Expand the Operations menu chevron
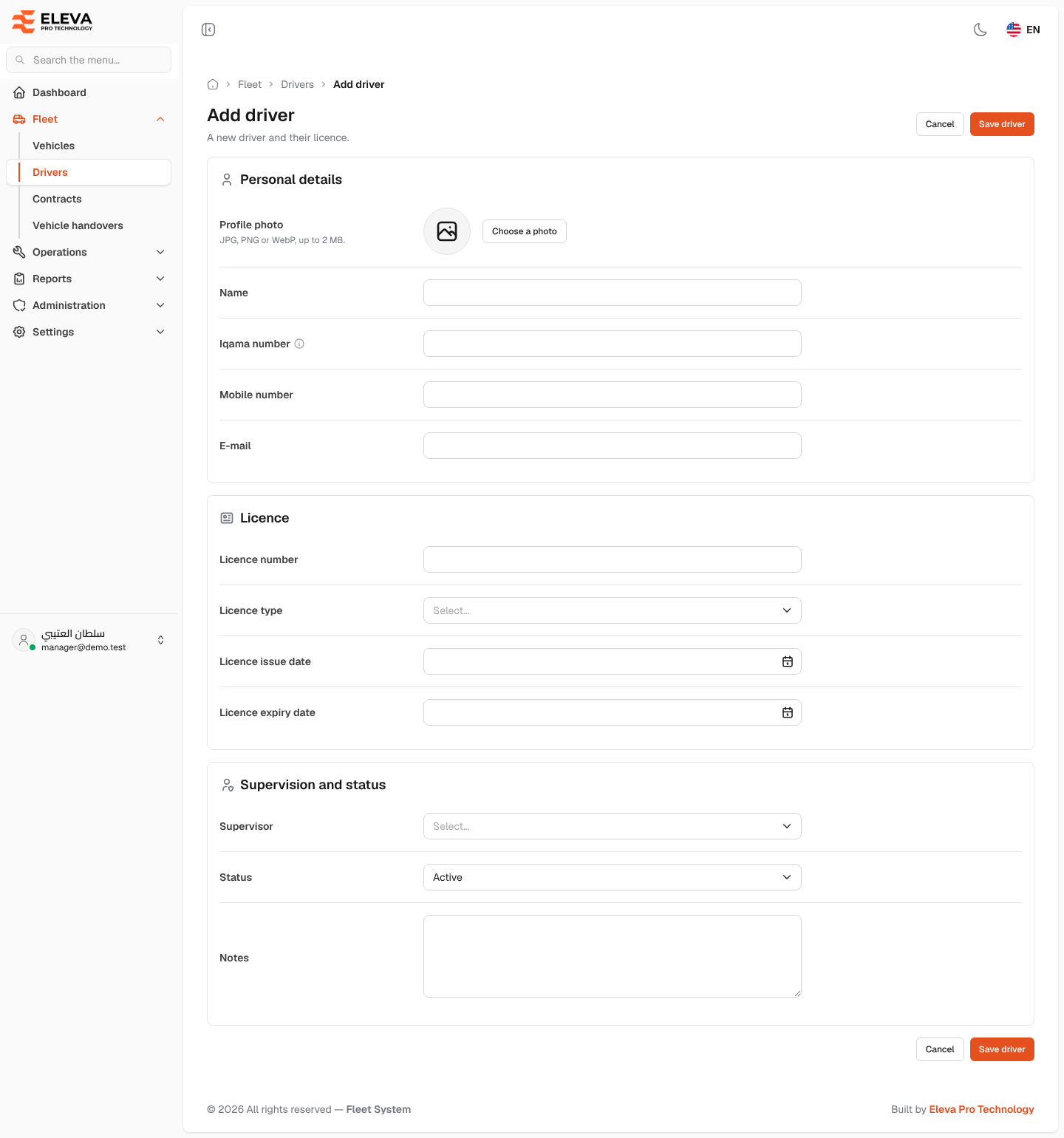 (x=160, y=252)
